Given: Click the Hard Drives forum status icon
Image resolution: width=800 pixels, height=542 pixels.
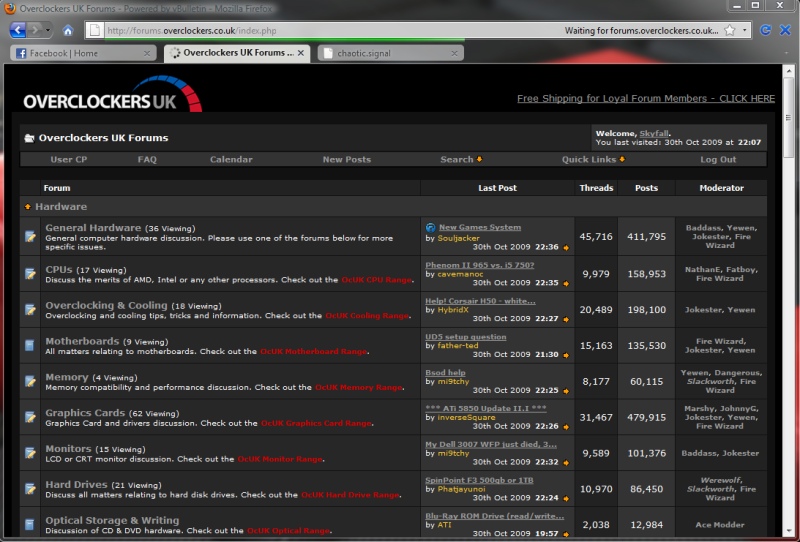Looking at the screenshot, I should coord(30,489).
